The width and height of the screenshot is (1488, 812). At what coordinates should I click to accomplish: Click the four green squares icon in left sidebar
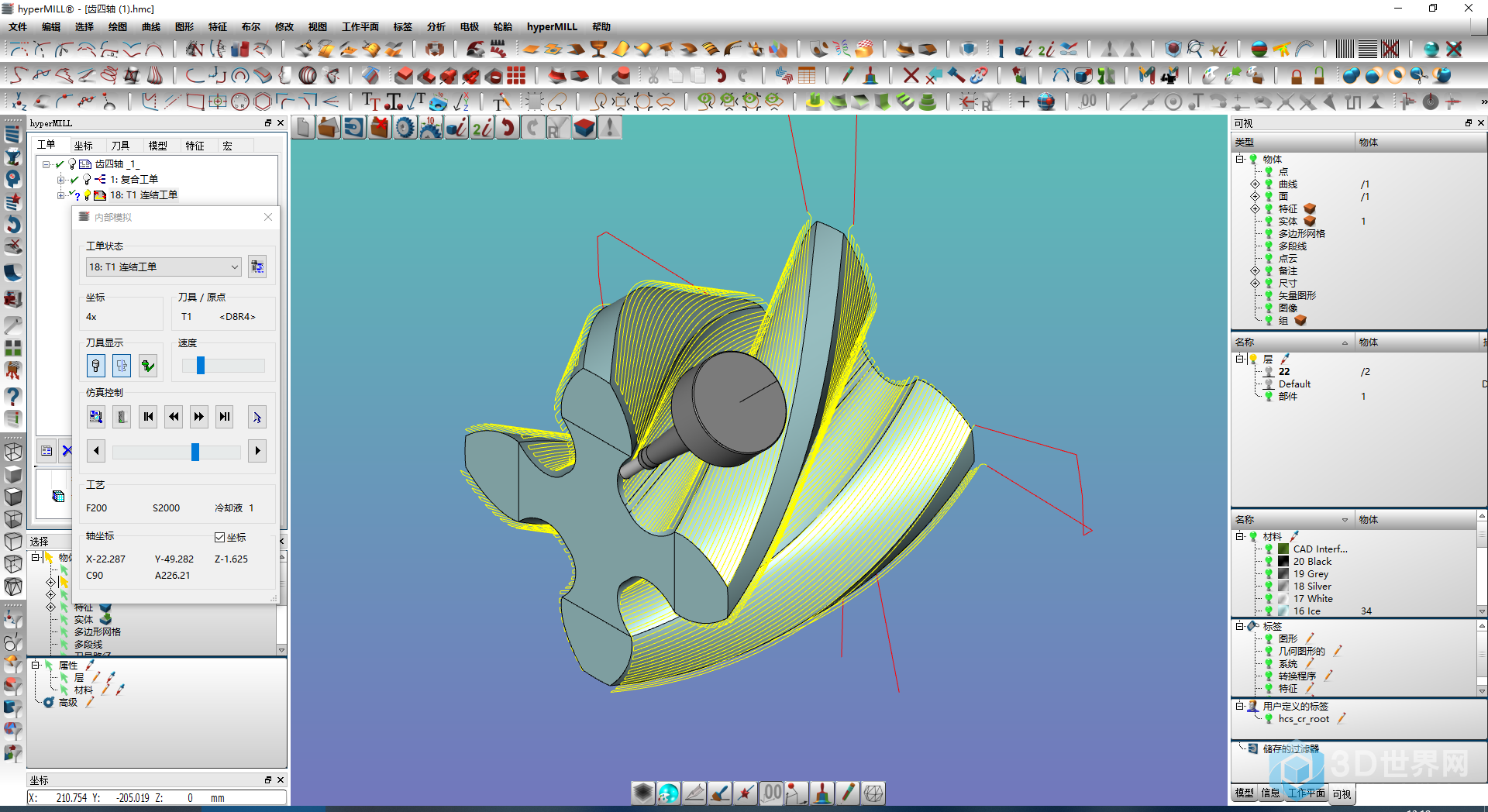point(13,348)
